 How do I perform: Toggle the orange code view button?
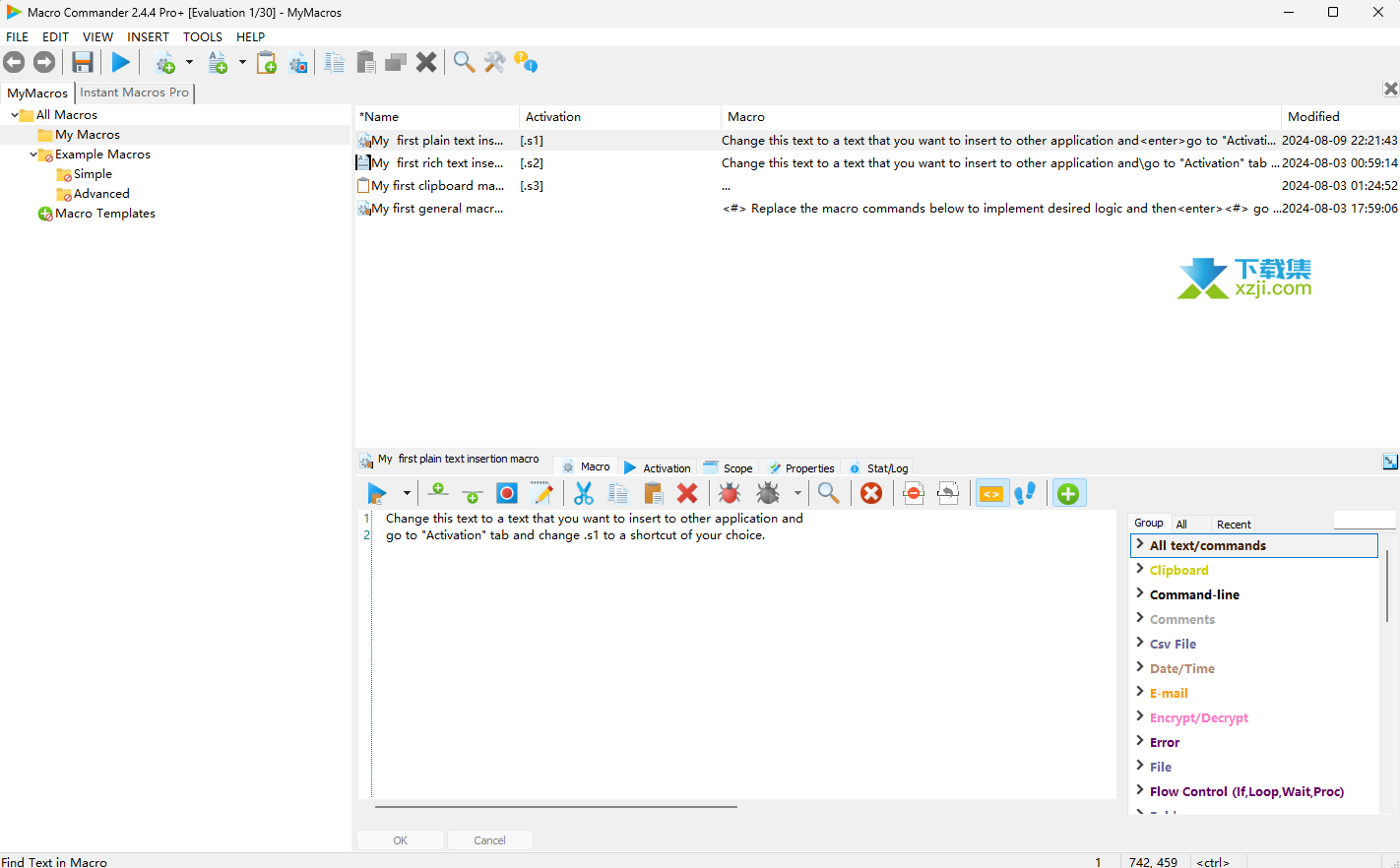991,493
